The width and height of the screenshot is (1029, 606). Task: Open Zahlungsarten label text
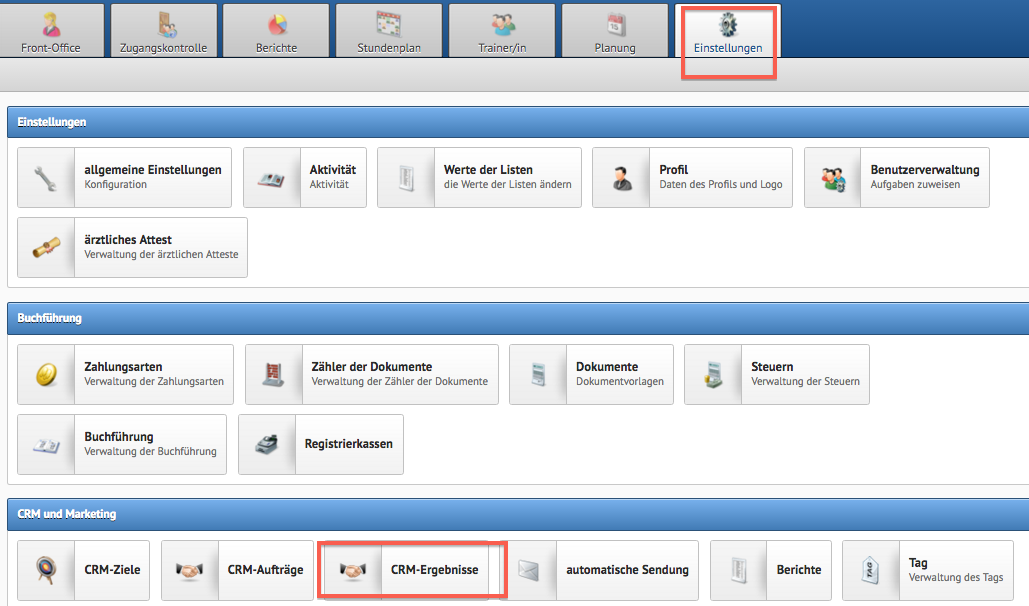[154, 374]
